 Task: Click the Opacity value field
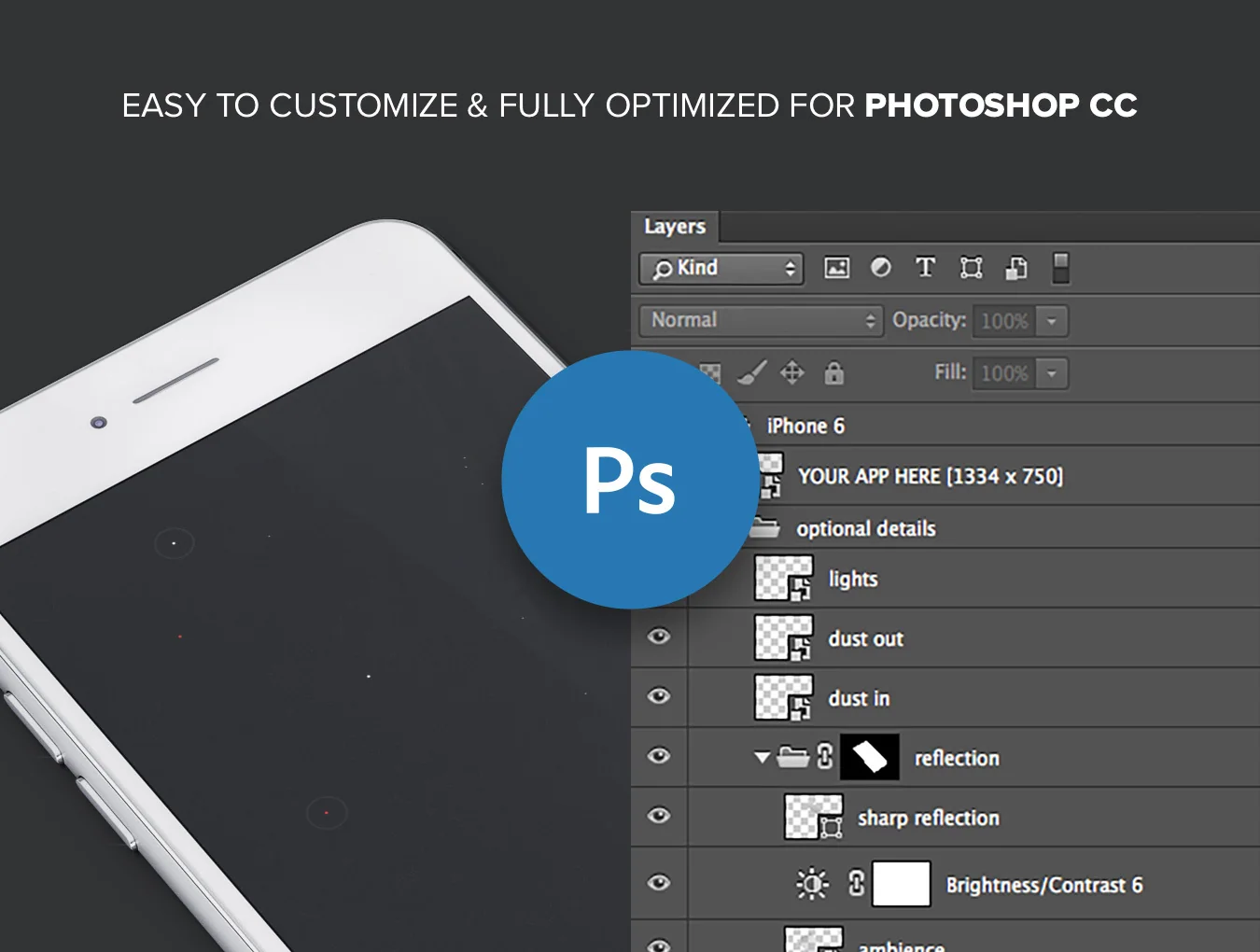pyautogui.click(x=1004, y=321)
